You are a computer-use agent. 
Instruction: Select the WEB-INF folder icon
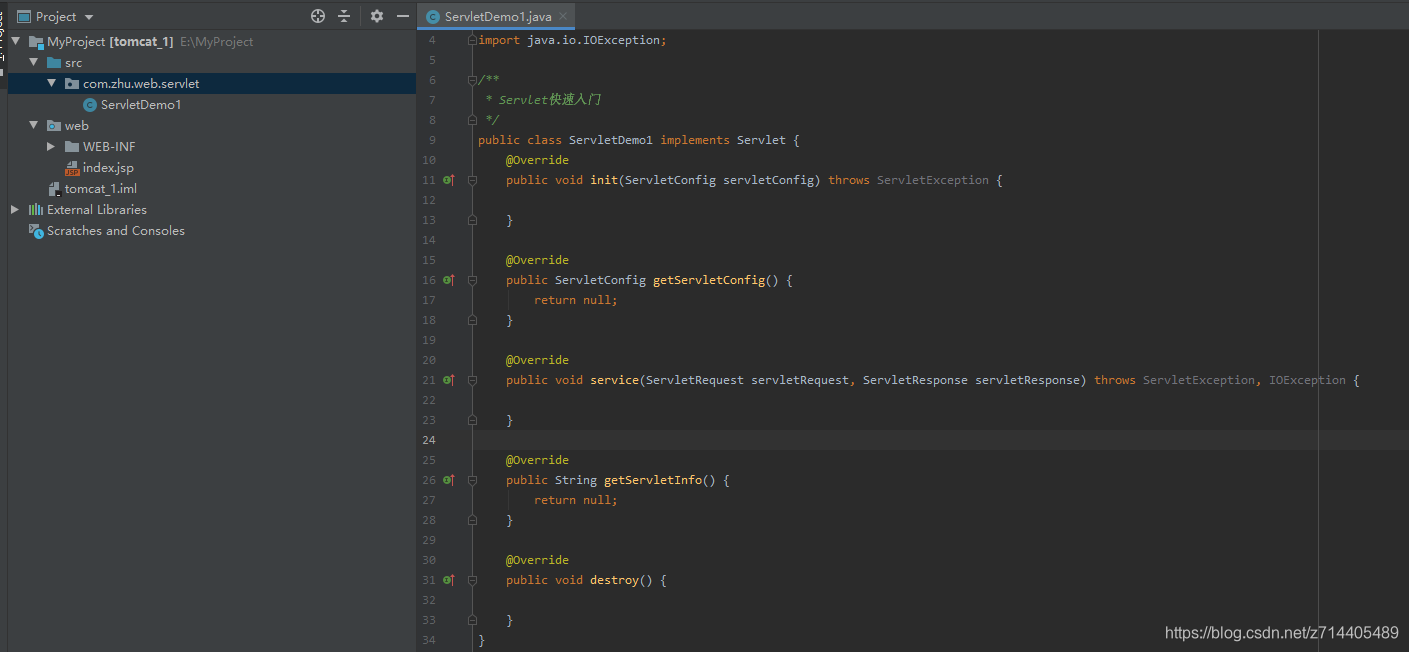click(72, 147)
